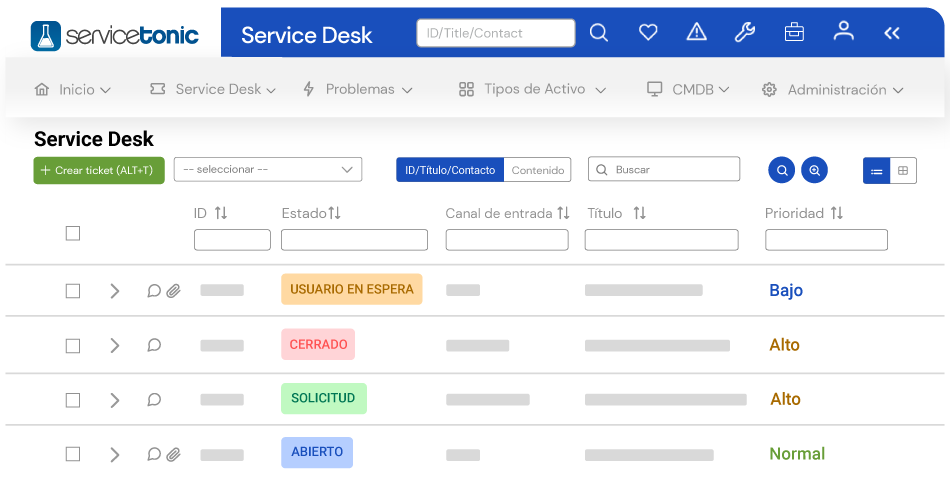
Task: Focus the Canal de entrada filter field
Action: point(507,240)
